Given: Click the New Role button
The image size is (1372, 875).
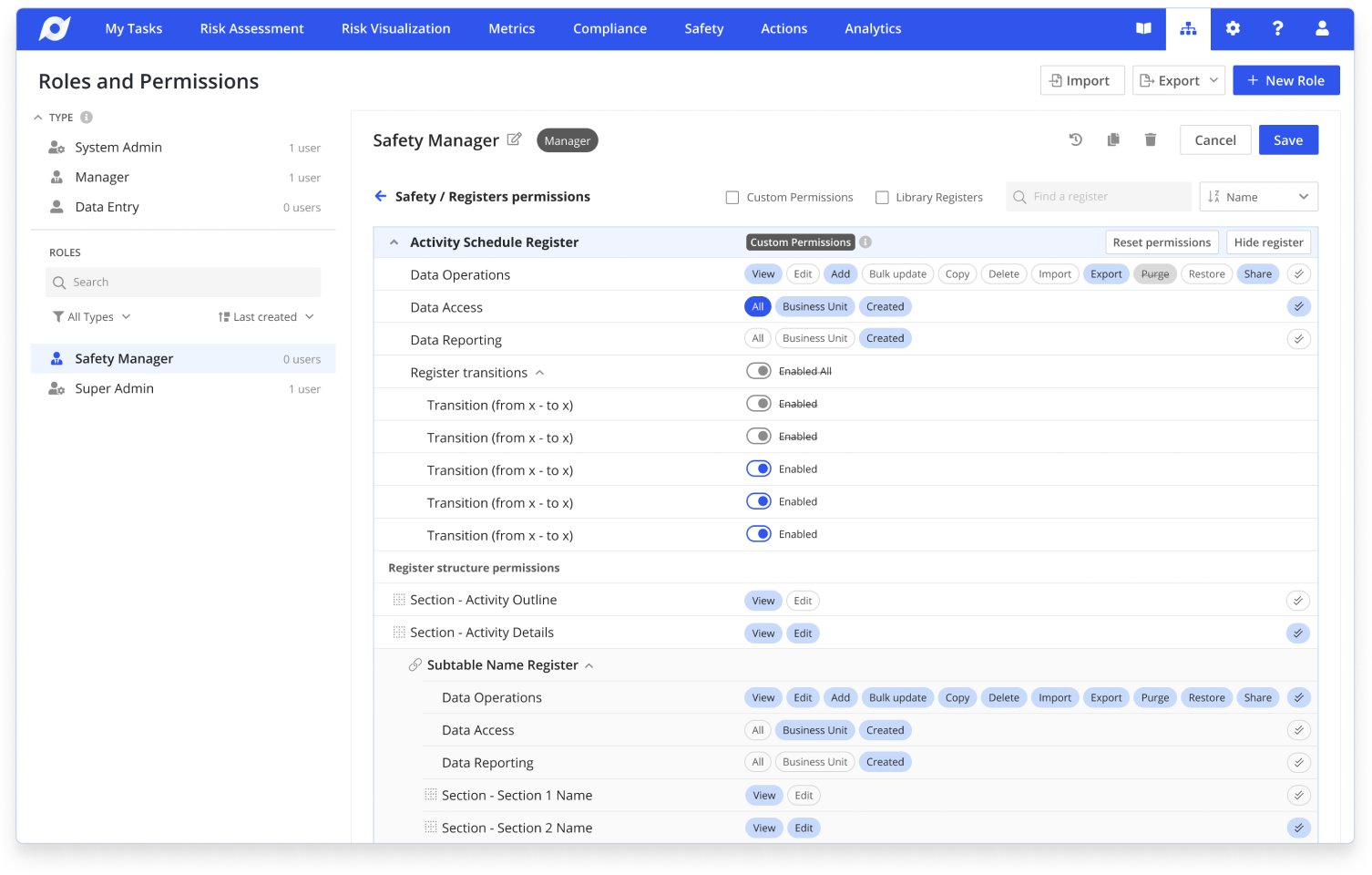Looking at the screenshot, I should 1286,80.
